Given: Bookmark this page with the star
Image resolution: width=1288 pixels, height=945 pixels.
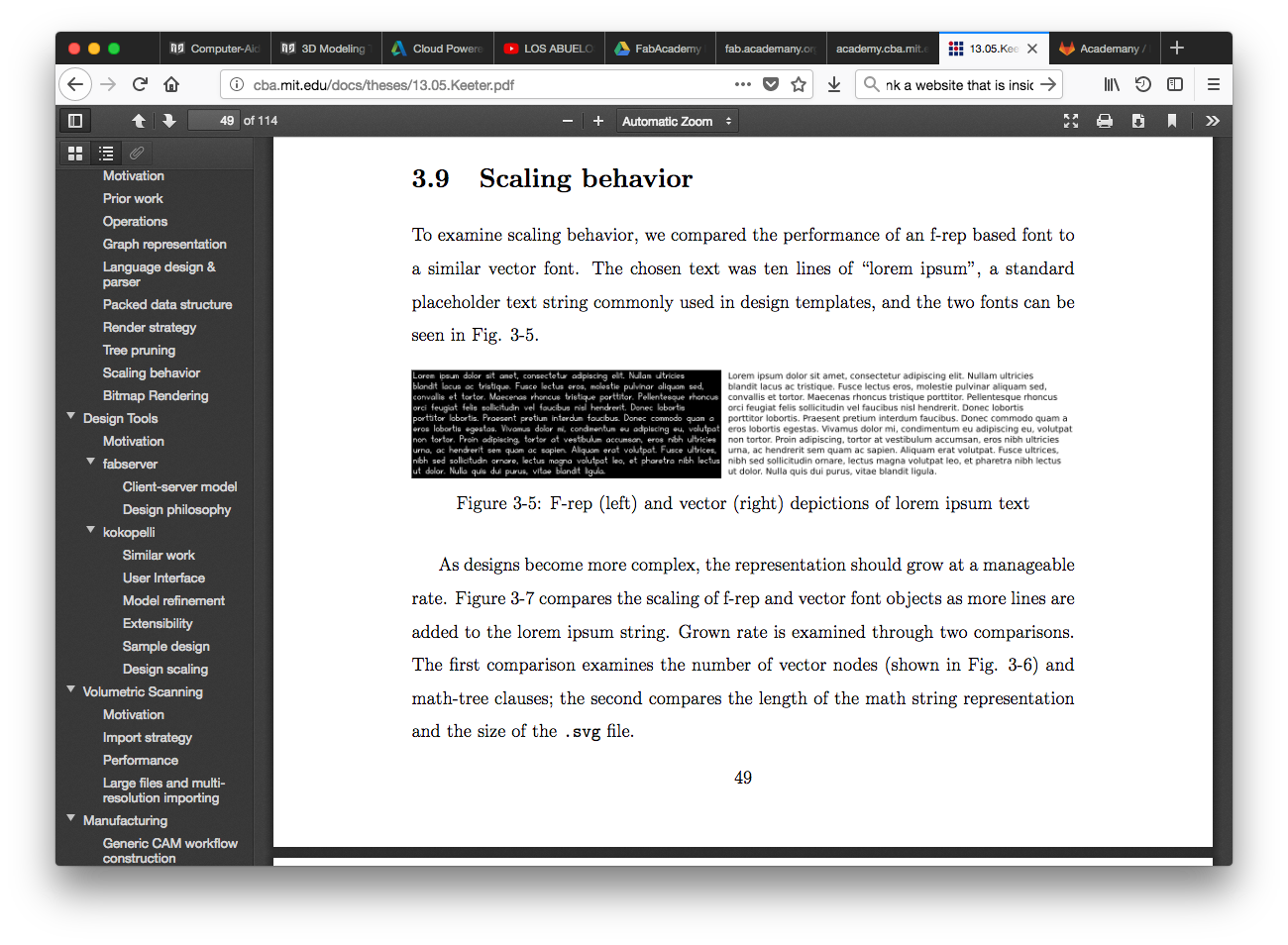Looking at the screenshot, I should (799, 84).
